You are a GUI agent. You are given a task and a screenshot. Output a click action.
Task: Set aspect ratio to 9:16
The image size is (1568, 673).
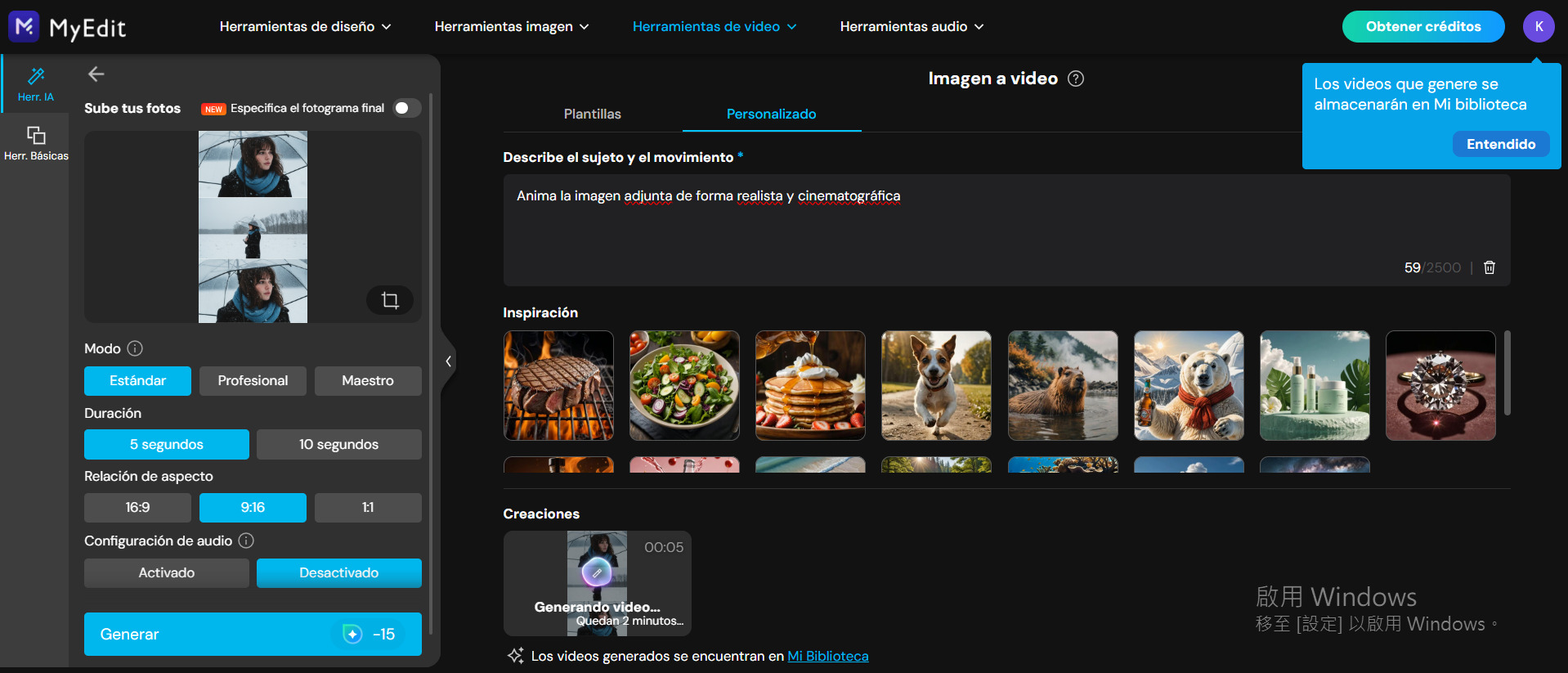tap(253, 508)
